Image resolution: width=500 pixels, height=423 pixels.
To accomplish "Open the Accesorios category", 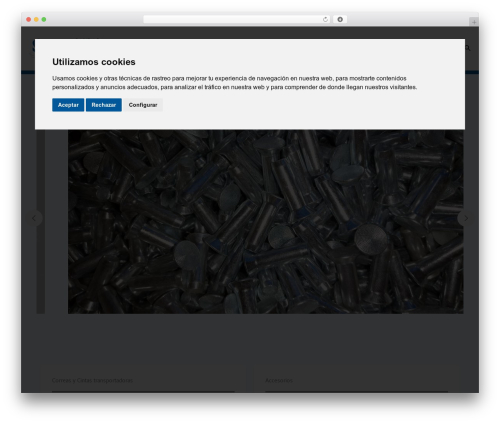I will [x=279, y=380].
